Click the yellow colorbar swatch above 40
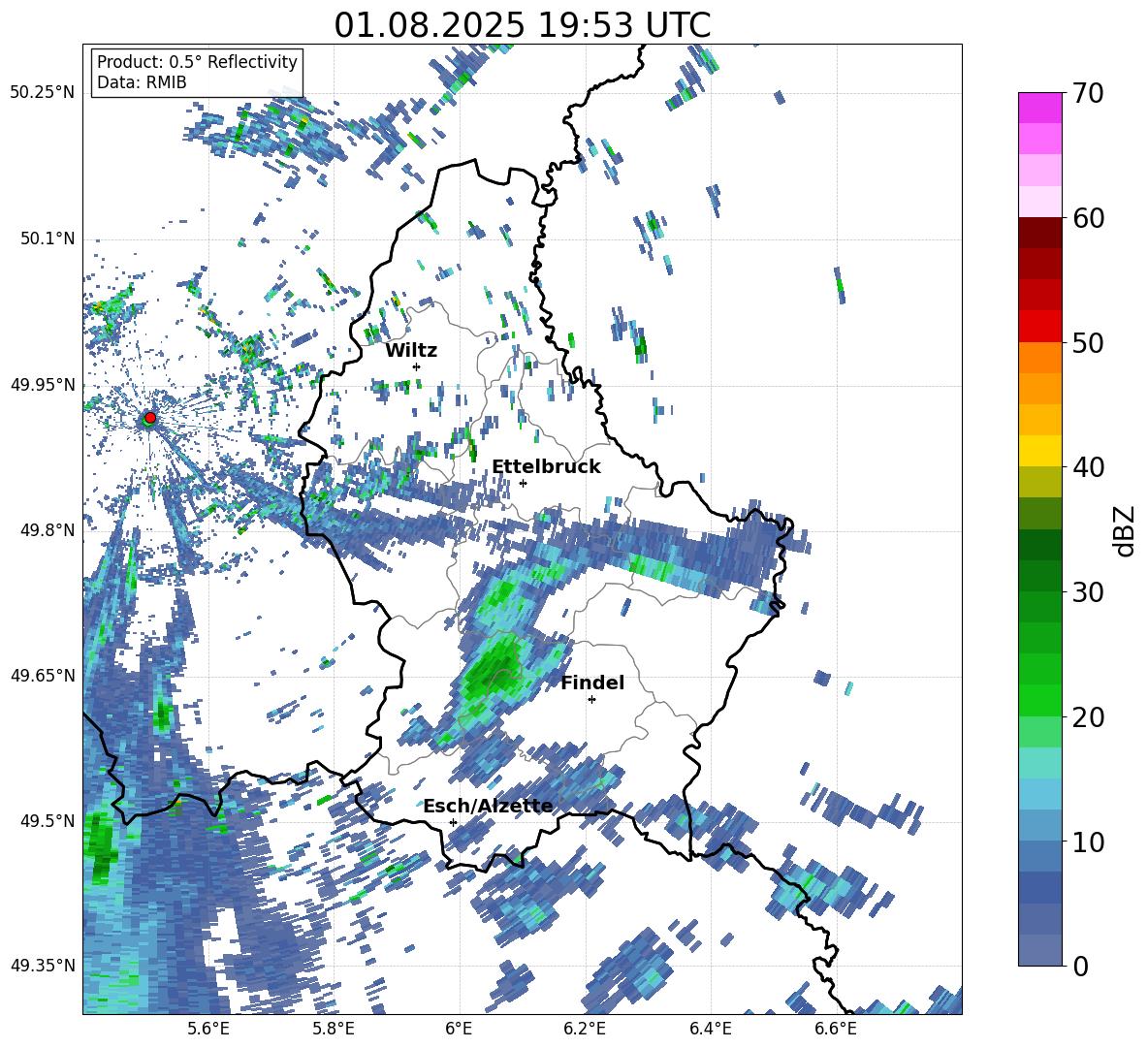Screen dimensions: 1148x1048 [x=1039, y=451]
